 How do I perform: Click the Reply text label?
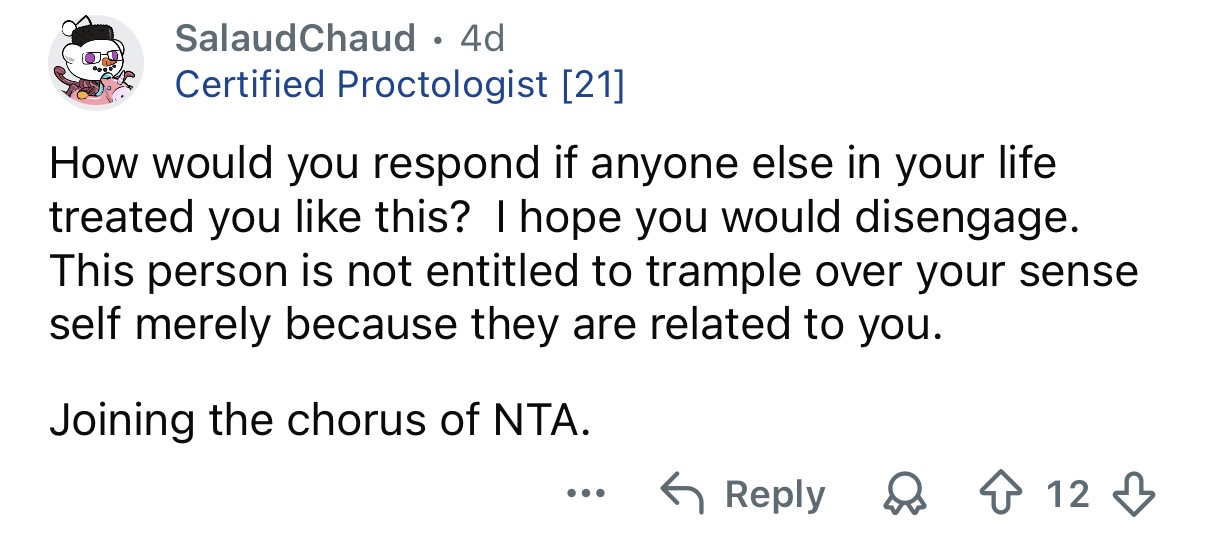(x=775, y=494)
